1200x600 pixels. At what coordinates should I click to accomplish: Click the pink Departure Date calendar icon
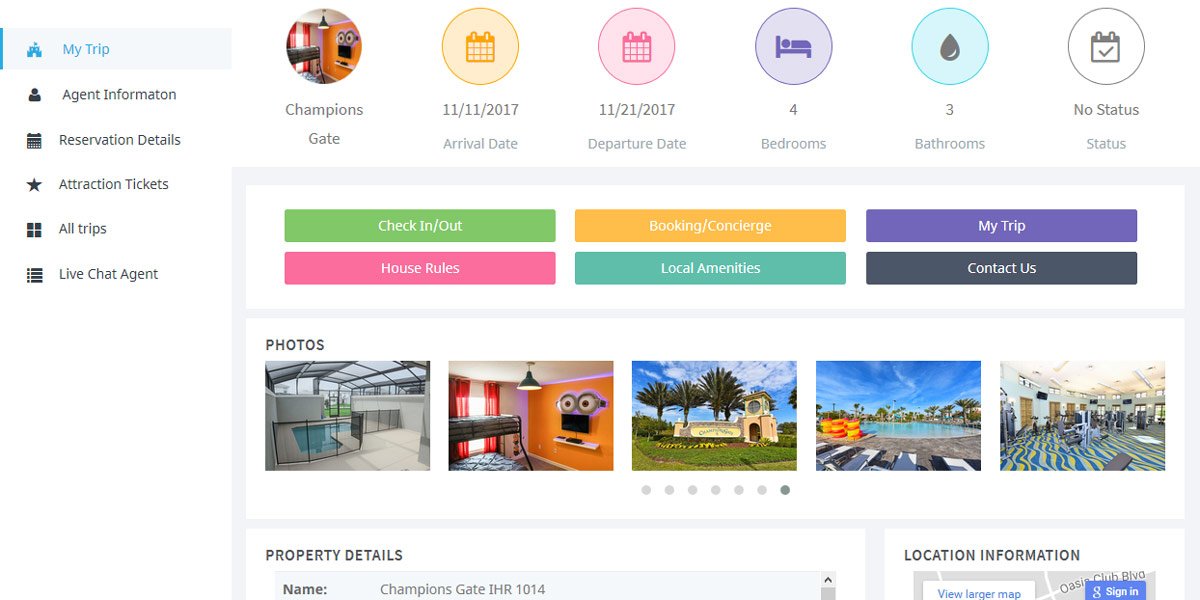click(x=637, y=47)
